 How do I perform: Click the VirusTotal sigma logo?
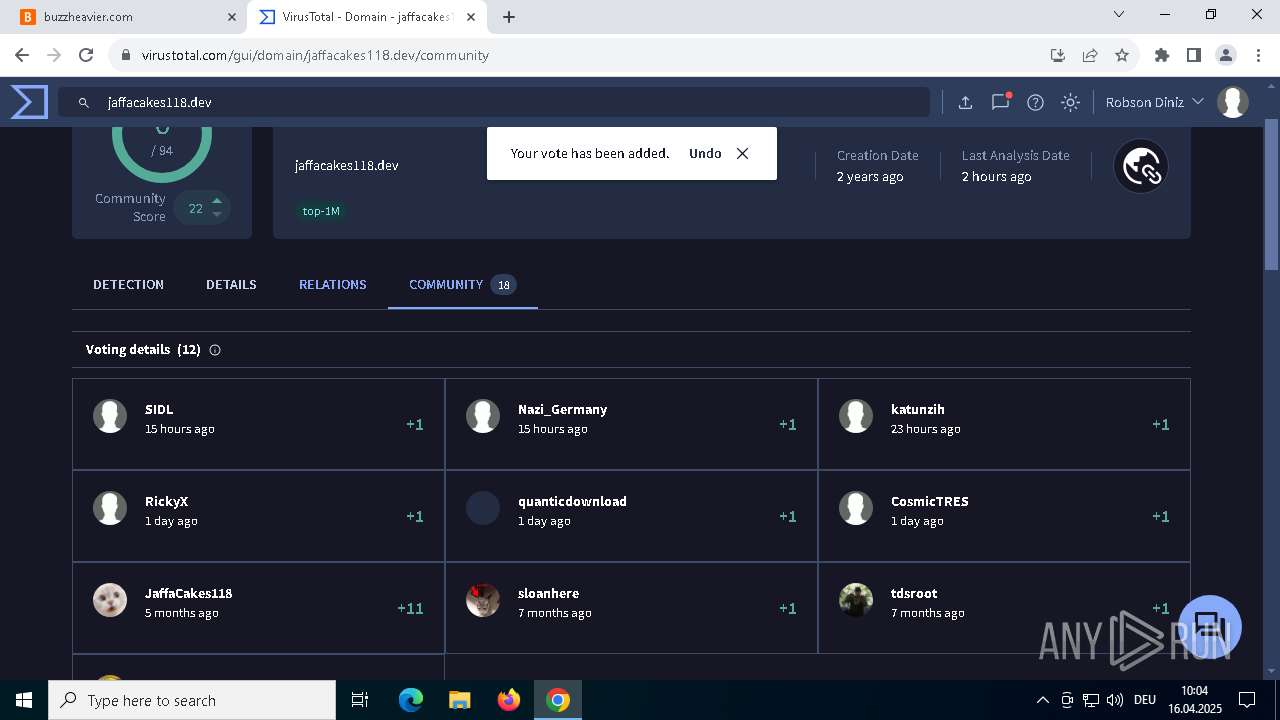pos(29,102)
